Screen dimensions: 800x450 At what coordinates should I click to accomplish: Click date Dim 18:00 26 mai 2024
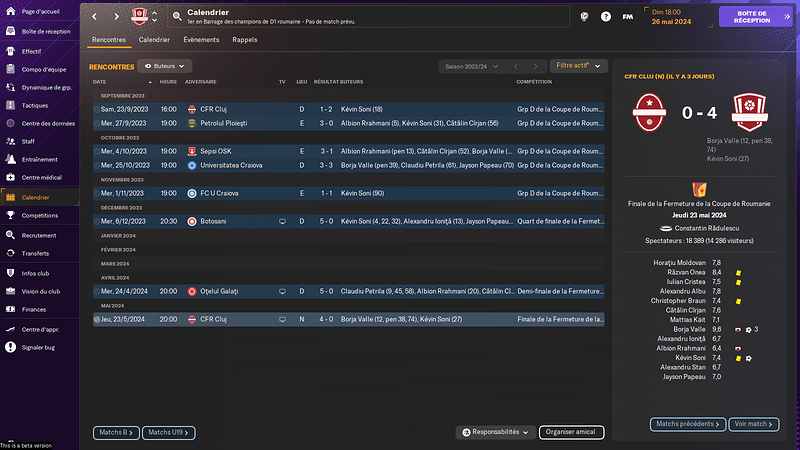671,17
